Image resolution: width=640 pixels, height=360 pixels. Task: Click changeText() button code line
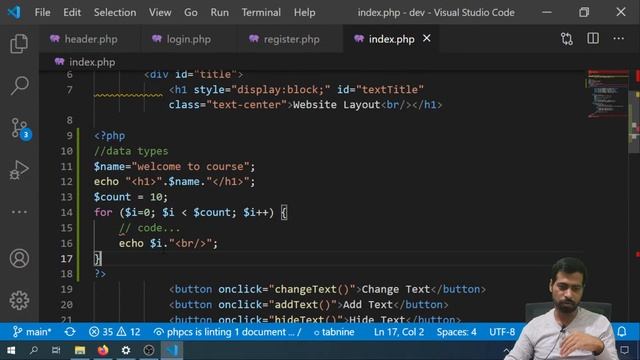coord(327,289)
